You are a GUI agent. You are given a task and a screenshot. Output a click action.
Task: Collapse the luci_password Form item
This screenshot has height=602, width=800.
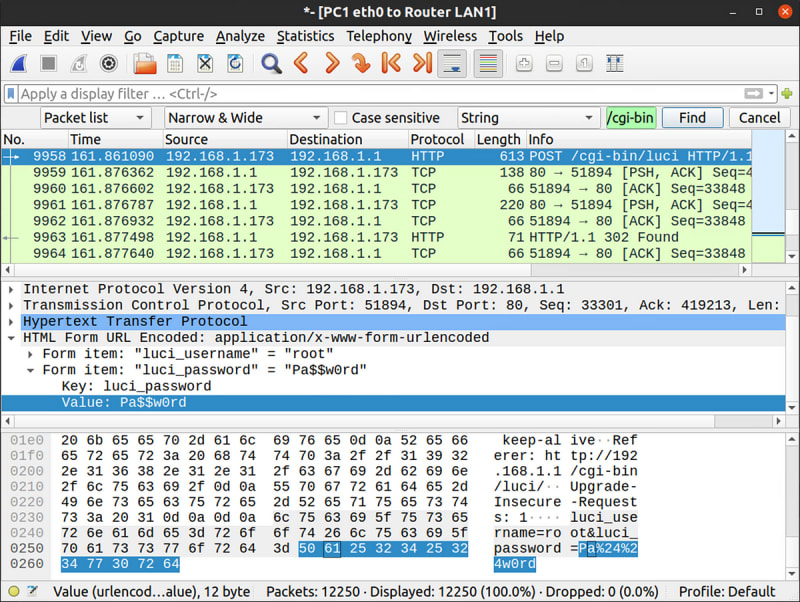pos(31,370)
